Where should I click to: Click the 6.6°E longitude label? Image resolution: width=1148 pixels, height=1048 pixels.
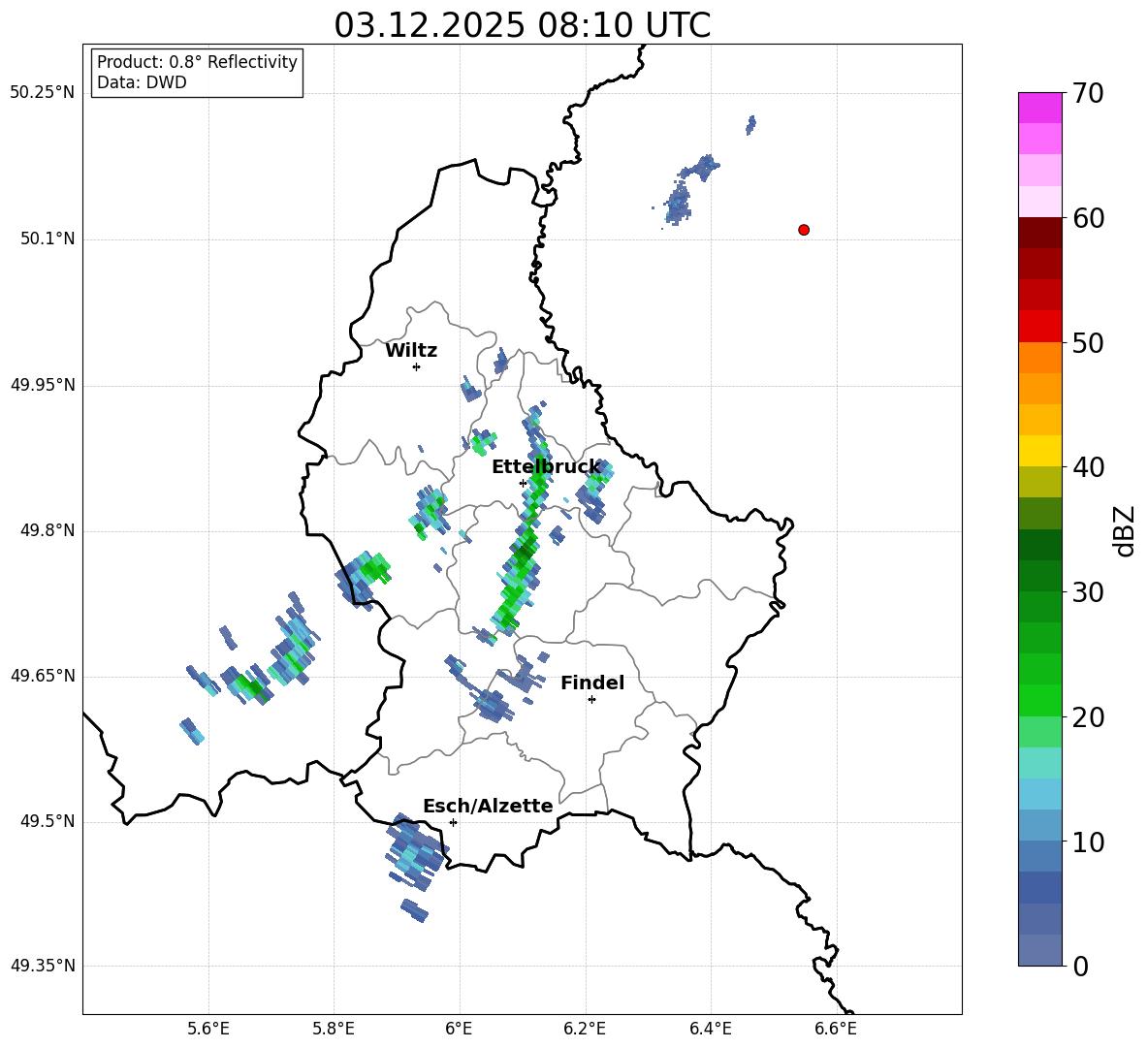tap(836, 1029)
